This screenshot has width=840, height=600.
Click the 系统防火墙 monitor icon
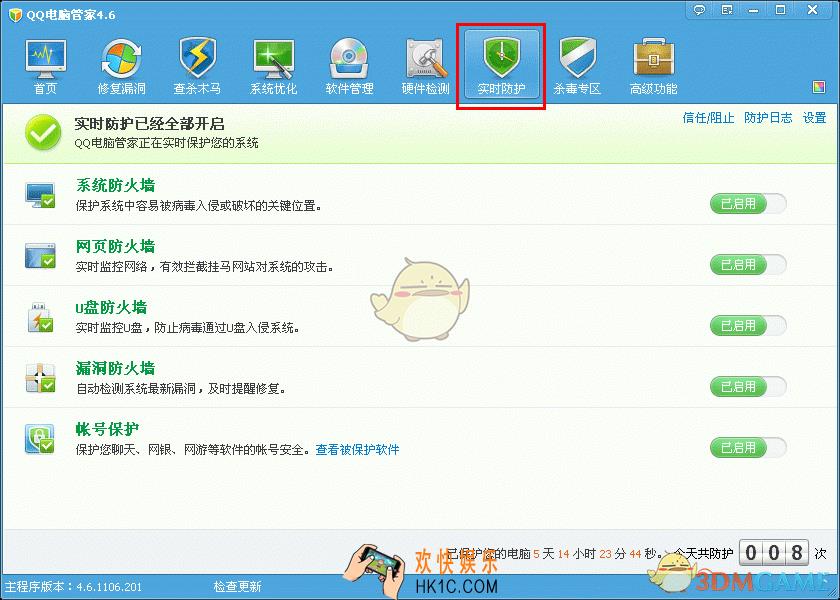40,195
